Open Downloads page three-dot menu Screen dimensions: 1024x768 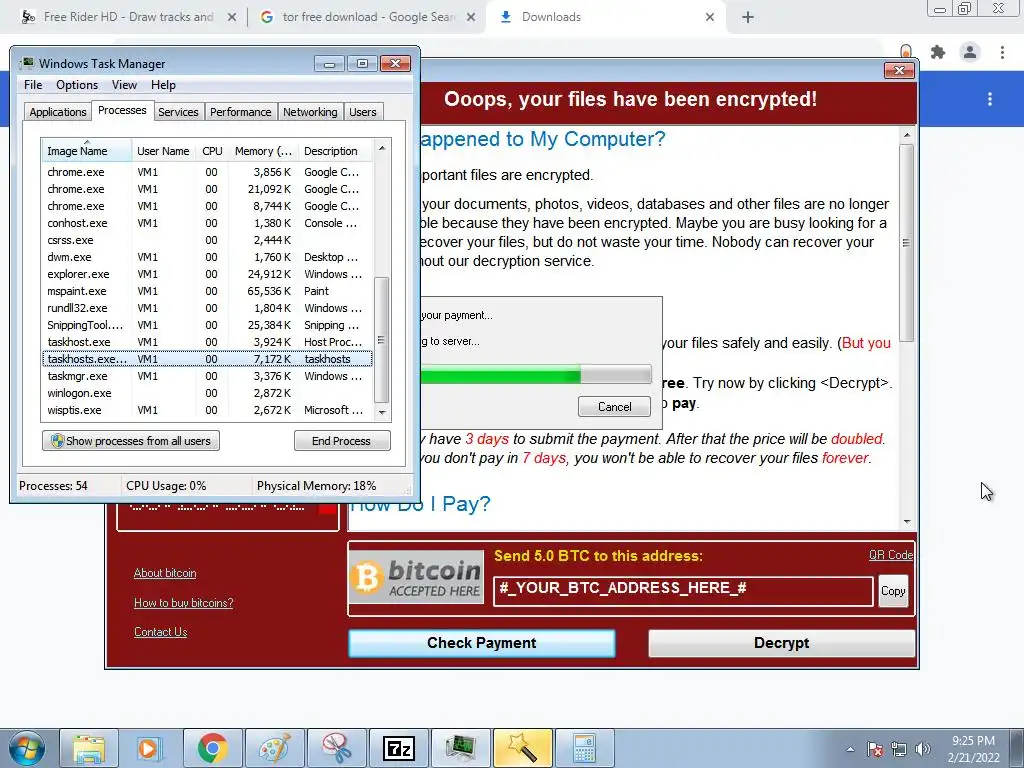pyautogui.click(x=990, y=99)
